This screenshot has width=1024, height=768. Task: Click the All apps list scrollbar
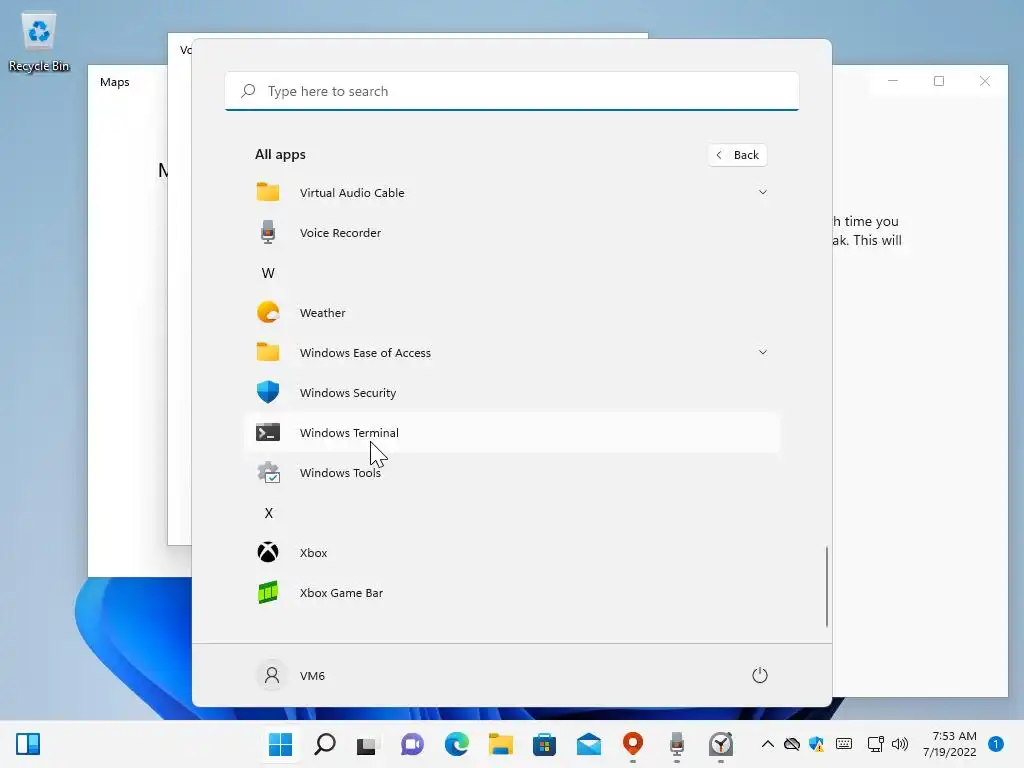(827, 586)
